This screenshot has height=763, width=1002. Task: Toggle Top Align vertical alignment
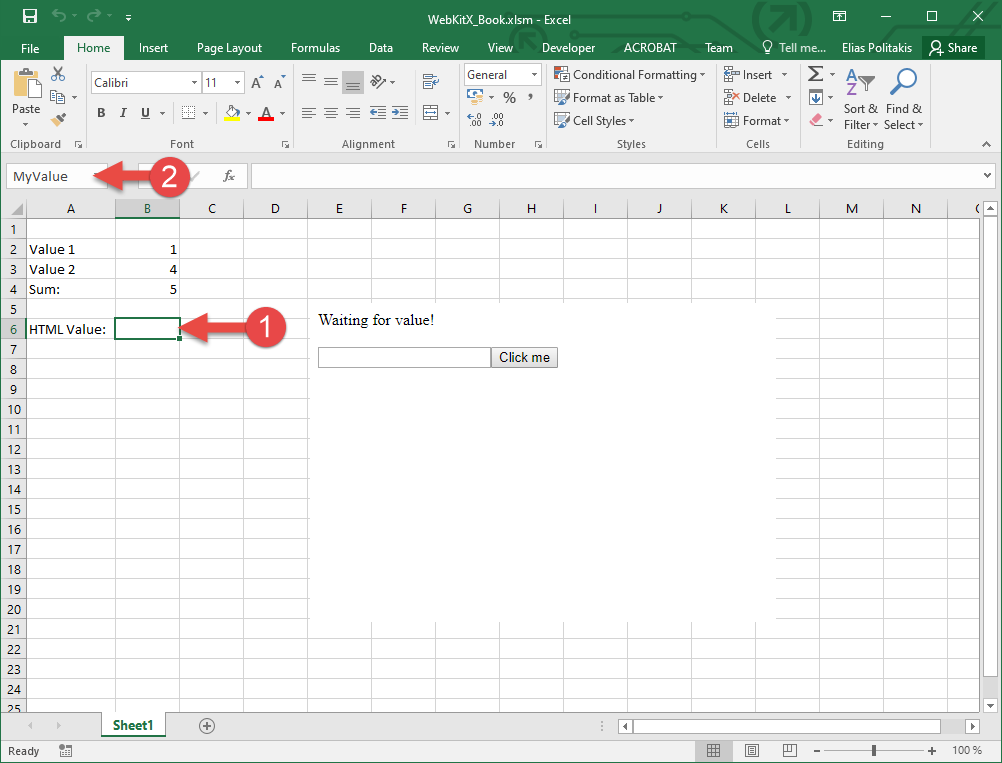[309, 81]
